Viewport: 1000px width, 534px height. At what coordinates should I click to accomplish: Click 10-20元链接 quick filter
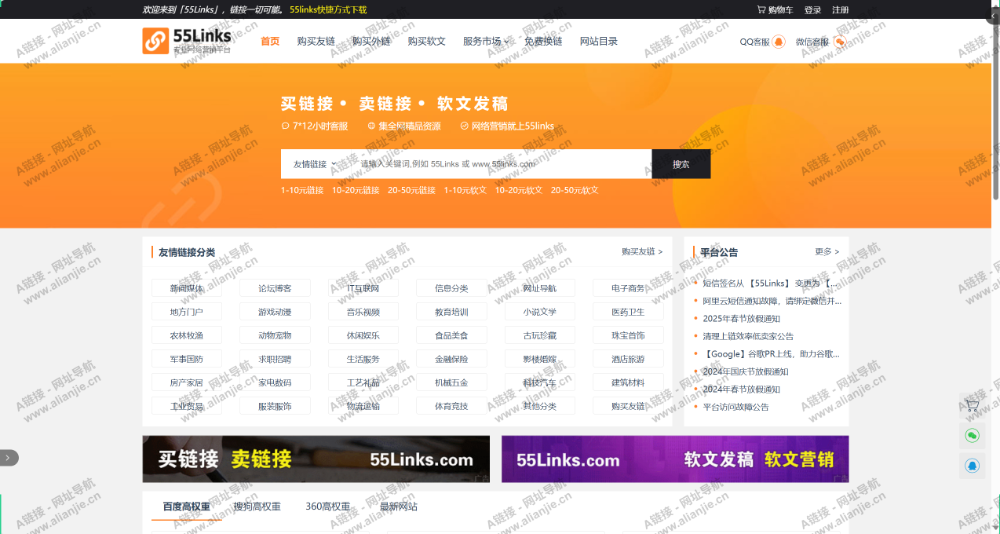pos(355,190)
